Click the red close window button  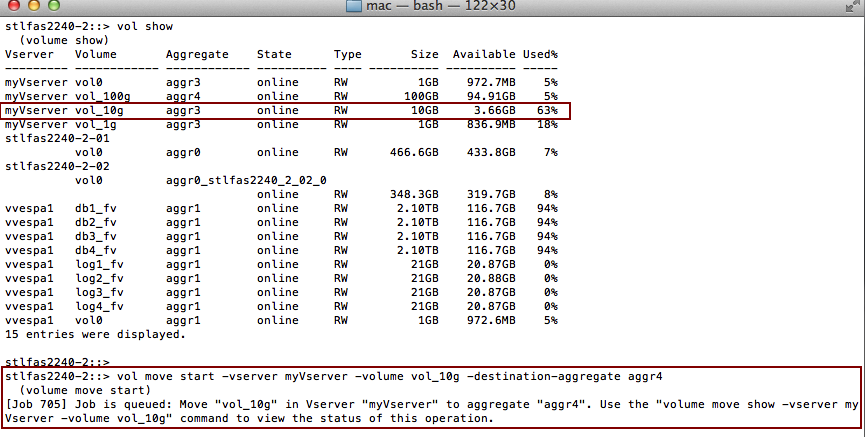13,5
